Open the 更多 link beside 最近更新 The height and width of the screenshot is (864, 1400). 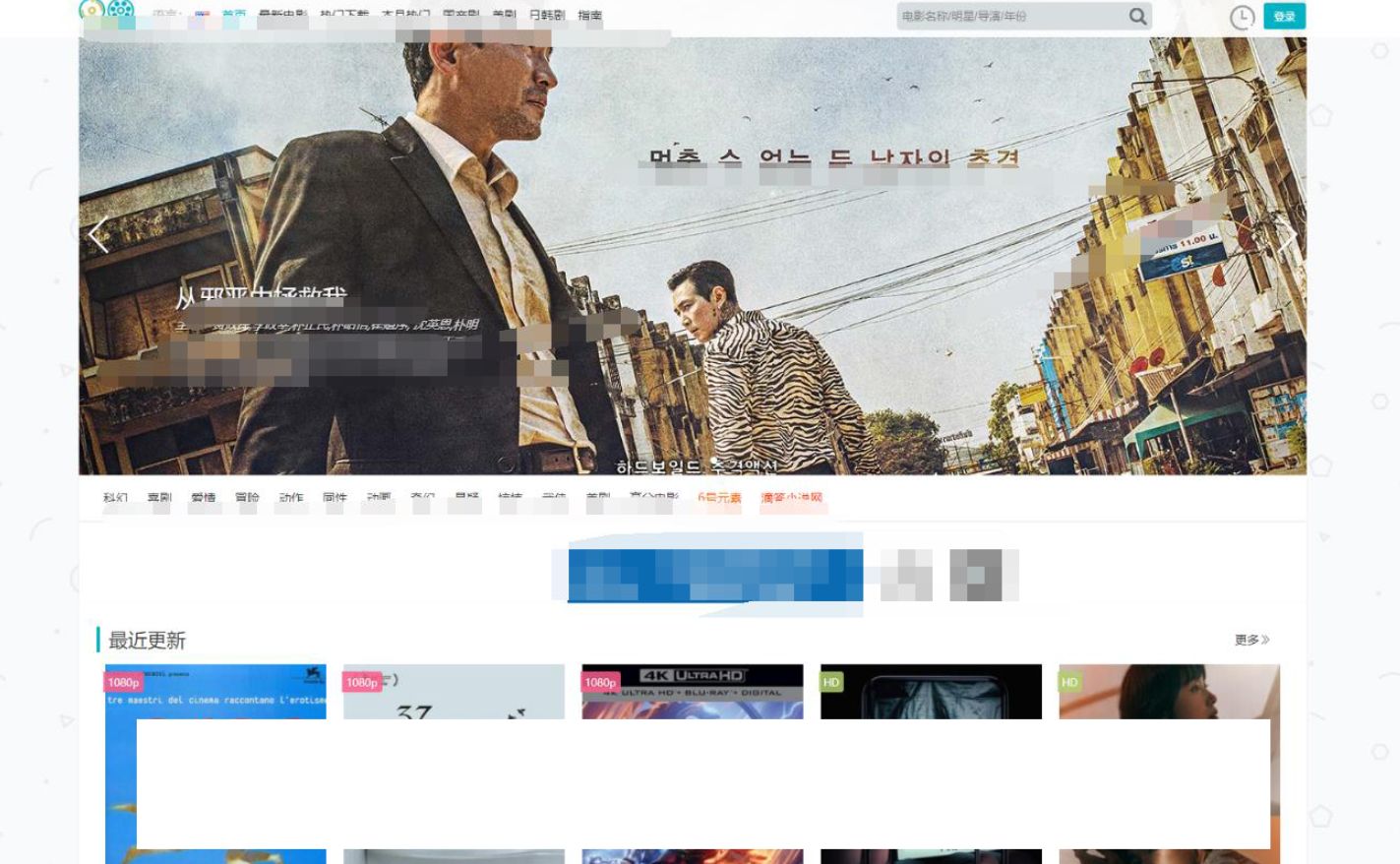click(1248, 639)
